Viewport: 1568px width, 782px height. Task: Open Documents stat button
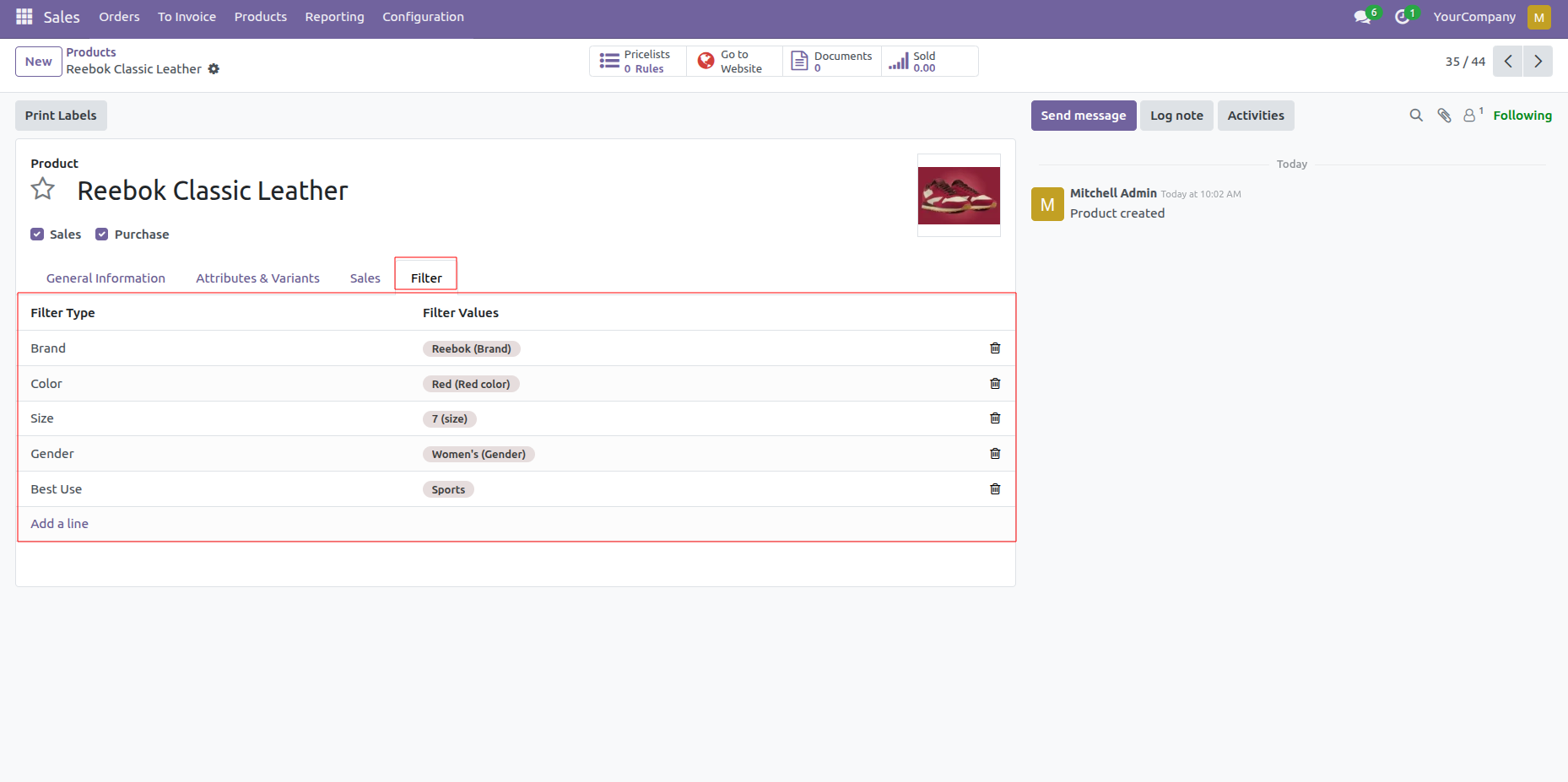832,62
